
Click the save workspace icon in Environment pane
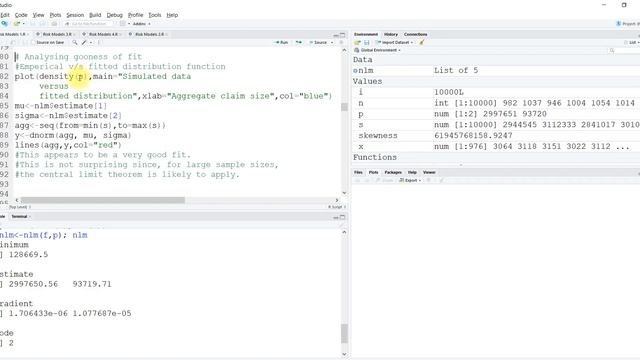pos(367,42)
